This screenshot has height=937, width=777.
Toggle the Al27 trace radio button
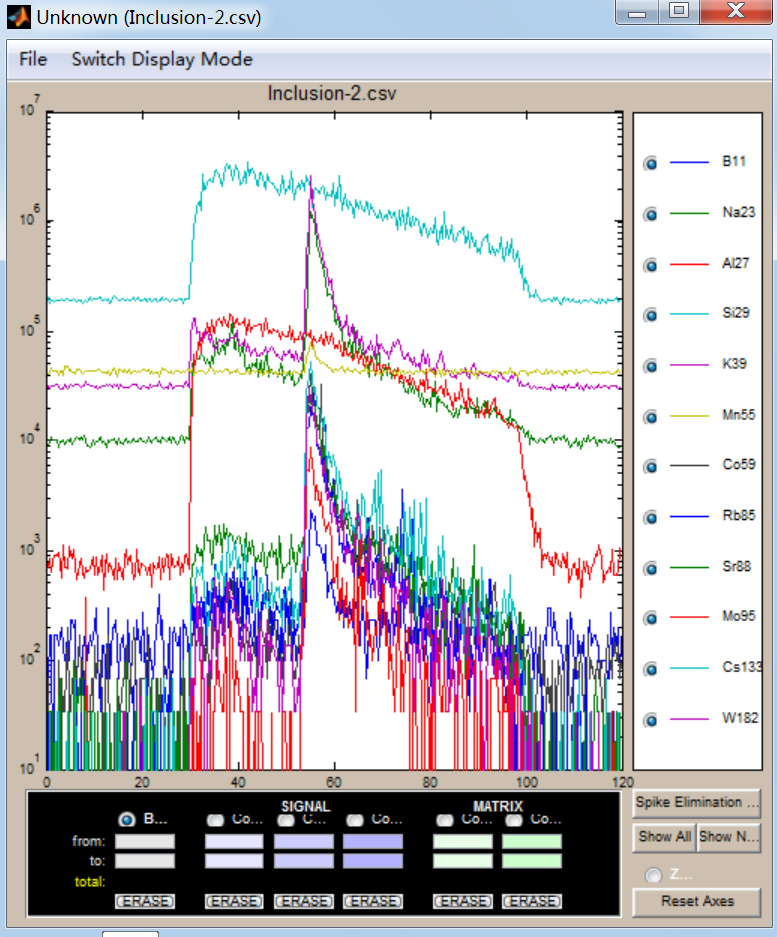(650, 265)
